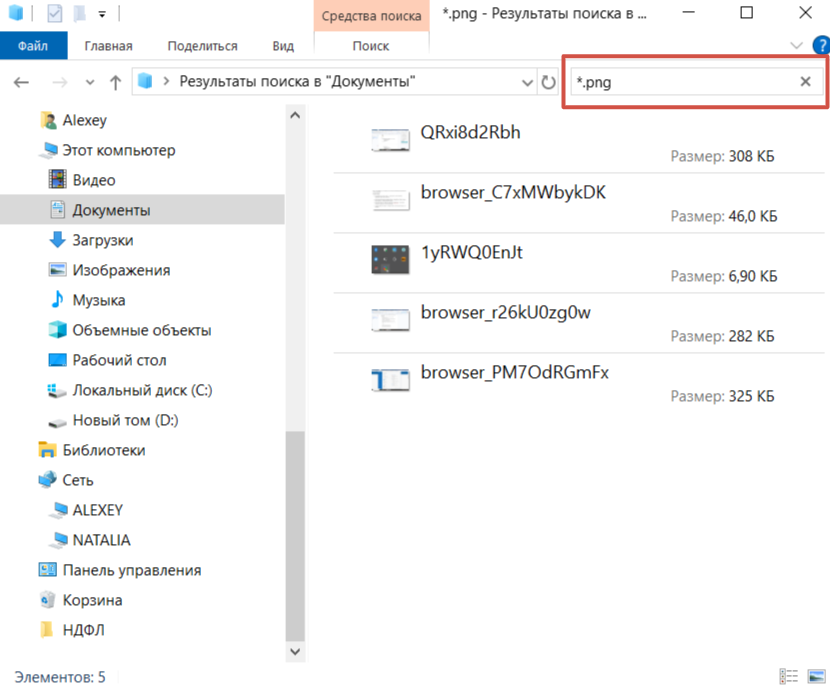Expand the address bar history dropdown
The height and width of the screenshot is (692, 830).
(527, 83)
